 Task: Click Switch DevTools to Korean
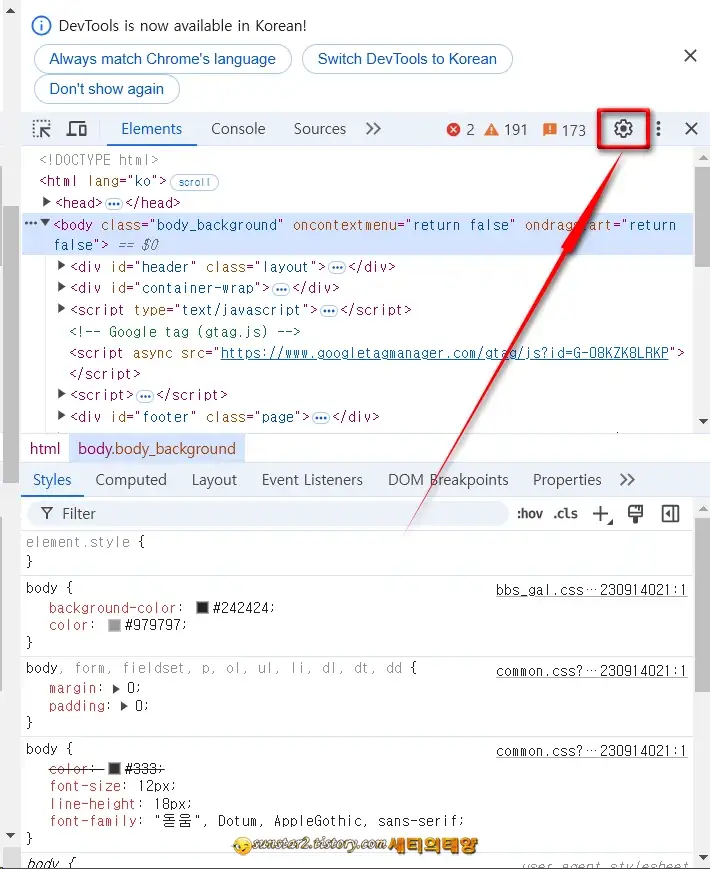[x=407, y=59]
